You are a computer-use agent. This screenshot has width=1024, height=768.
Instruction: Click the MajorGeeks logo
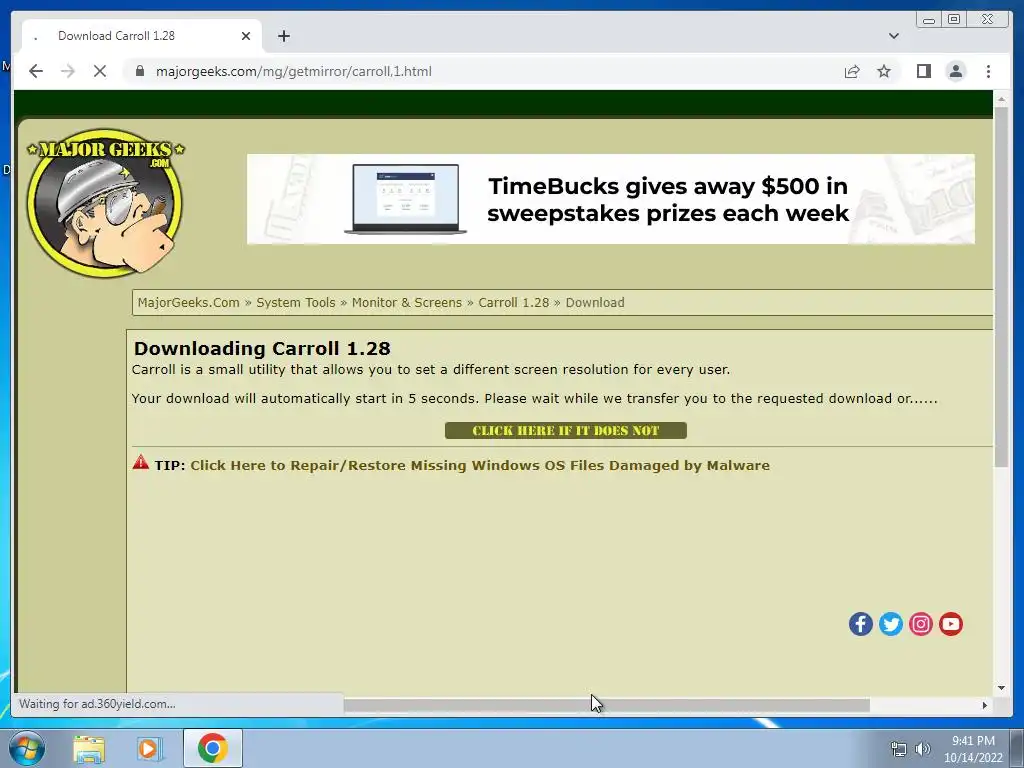[105, 202]
